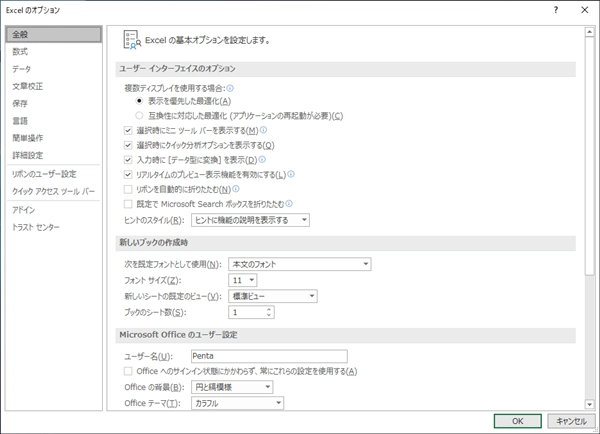Open the 新しいシートの既定のビュー dropdown
Viewport: 600px width, 434px height.
(273, 296)
